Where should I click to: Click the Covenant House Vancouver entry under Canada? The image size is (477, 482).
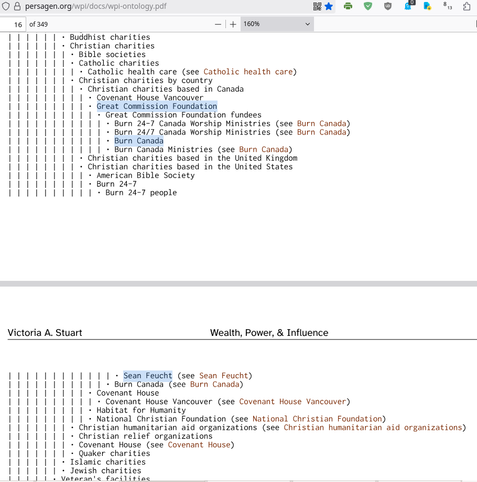[x=150, y=98]
